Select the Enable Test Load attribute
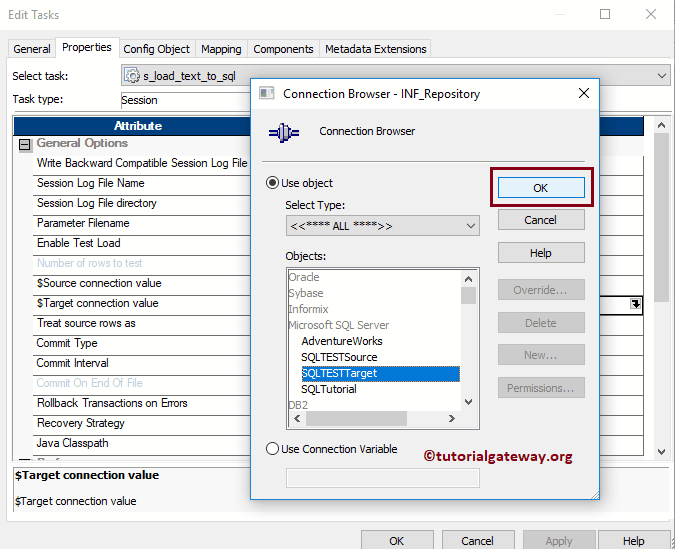The height and width of the screenshot is (549, 675). (x=79, y=243)
